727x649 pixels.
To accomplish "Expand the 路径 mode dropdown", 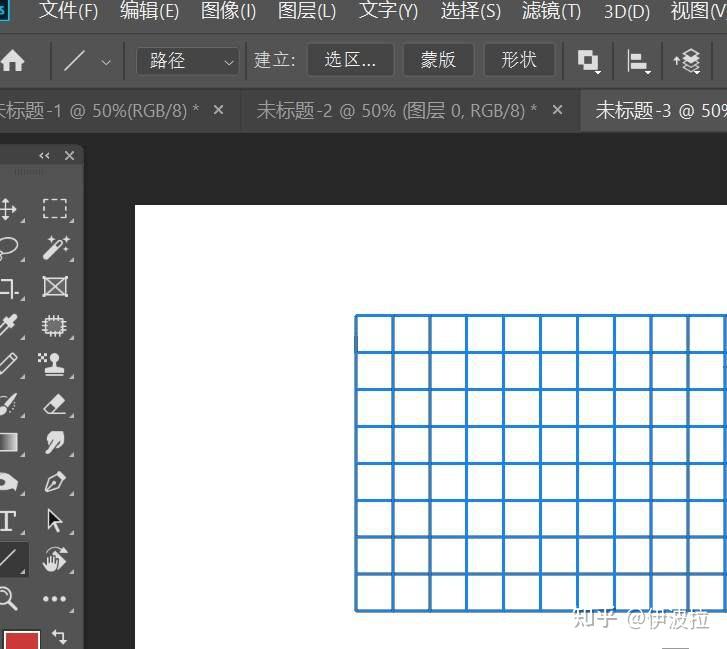I will (x=188, y=61).
